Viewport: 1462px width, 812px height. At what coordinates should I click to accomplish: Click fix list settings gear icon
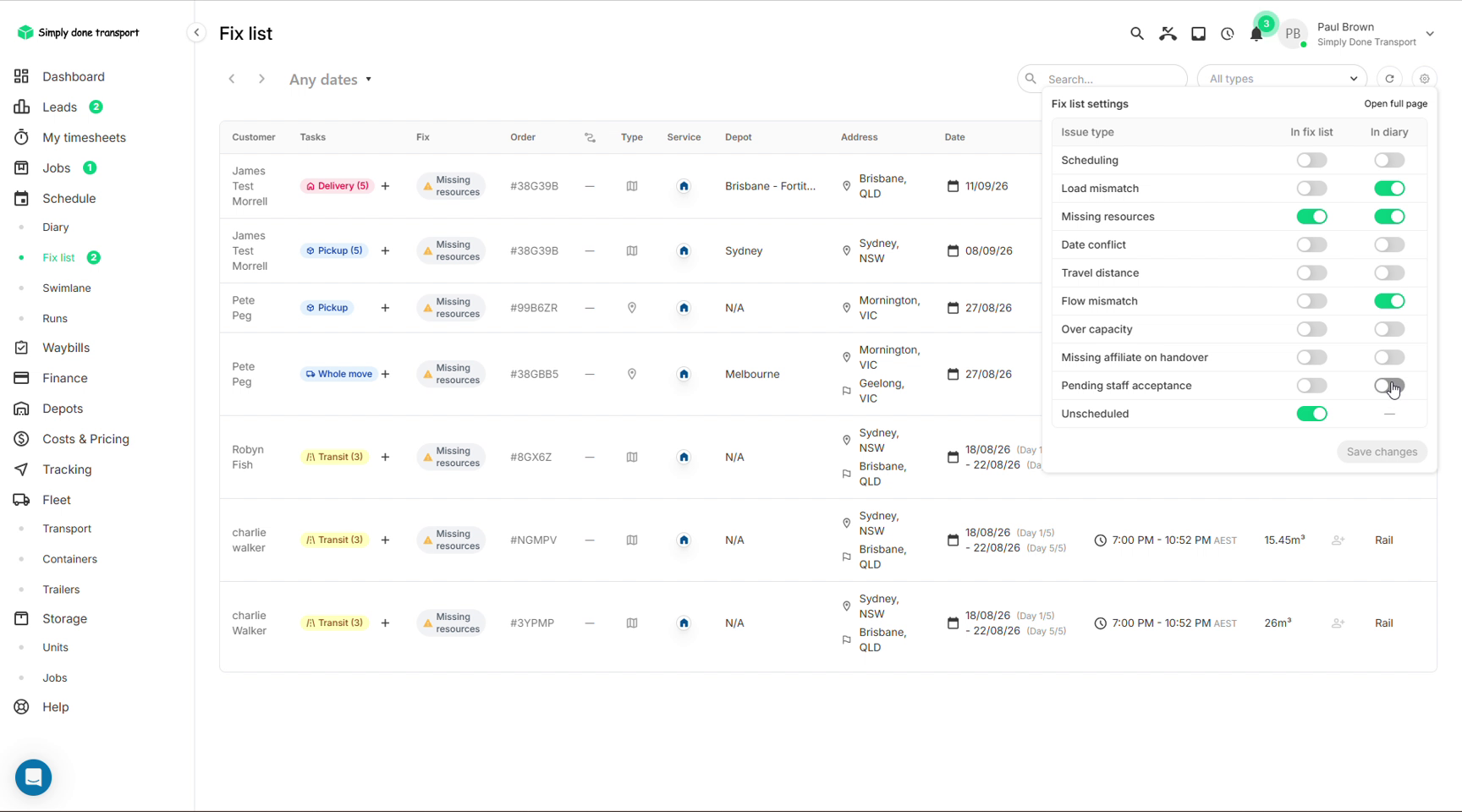point(1425,79)
